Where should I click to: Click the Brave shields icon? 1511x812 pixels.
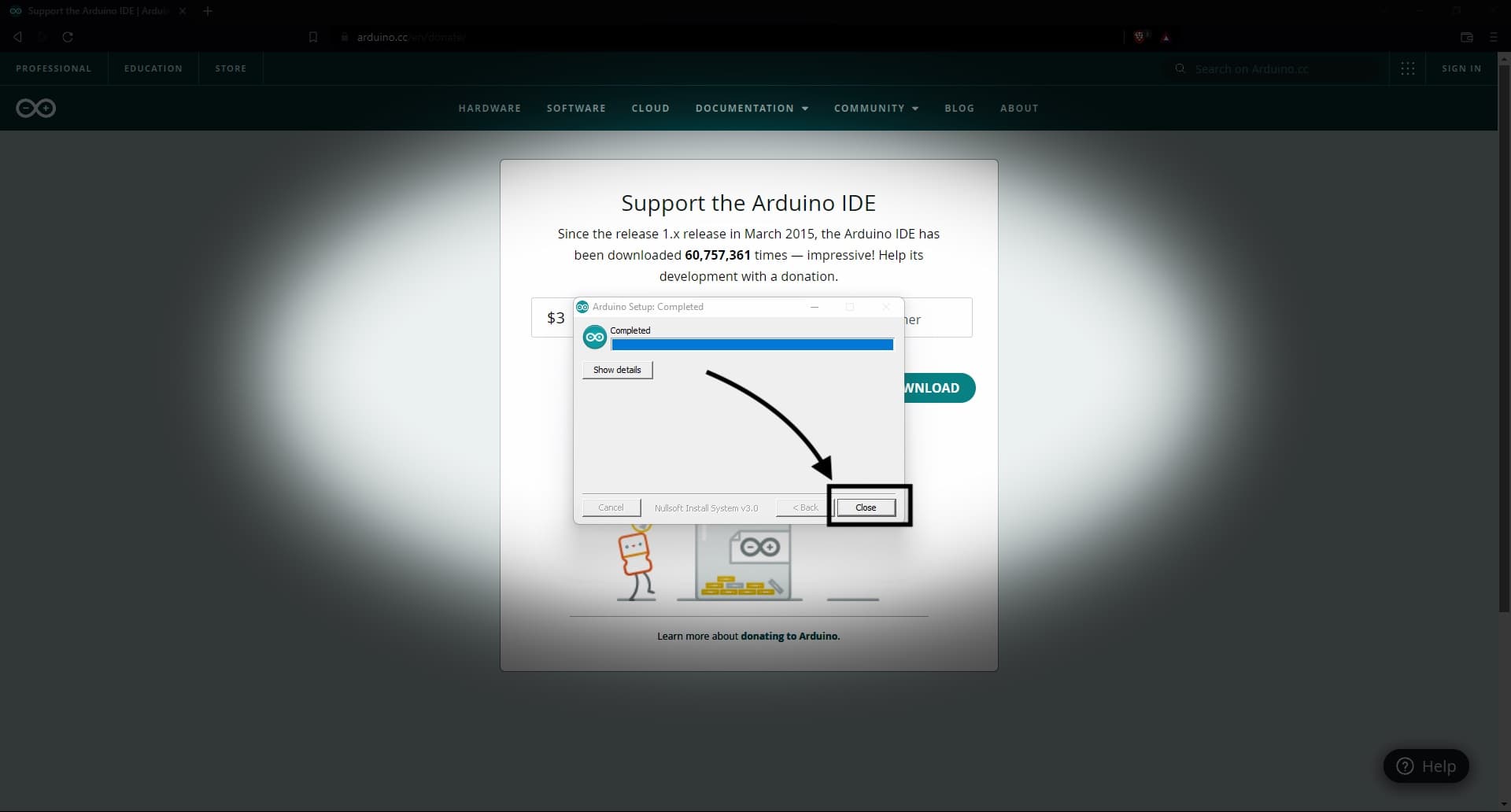(x=1140, y=37)
